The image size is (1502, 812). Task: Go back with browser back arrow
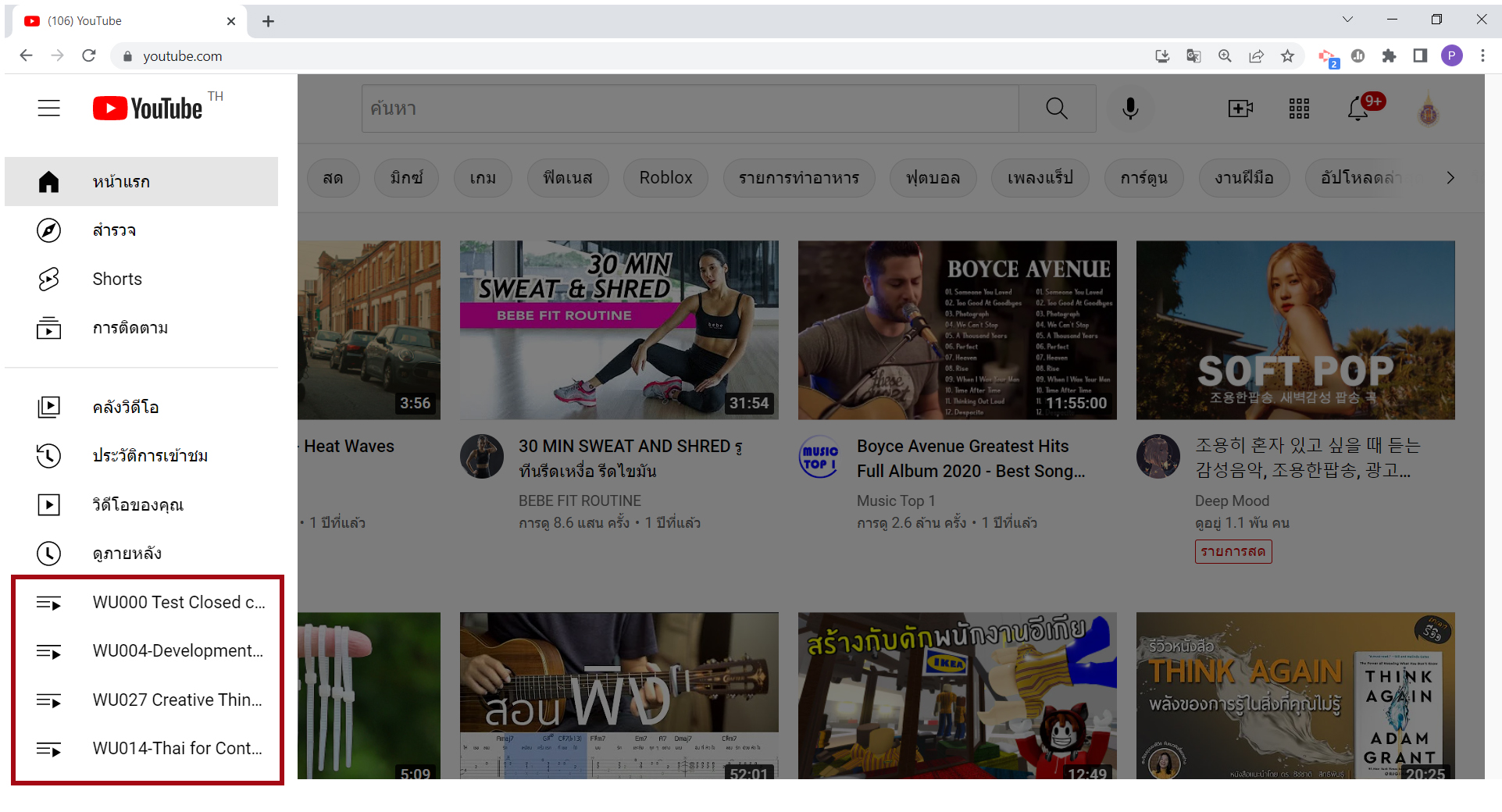click(26, 55)
